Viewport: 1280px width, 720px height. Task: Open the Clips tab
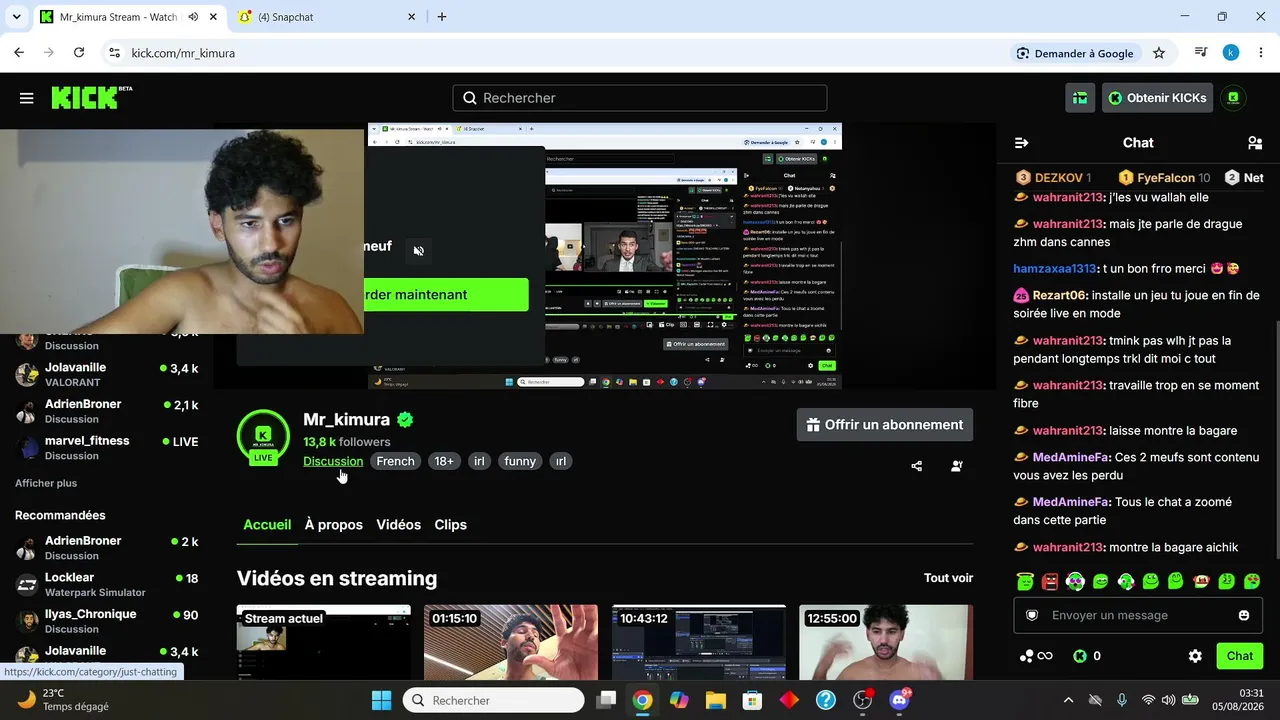[450, 525]
